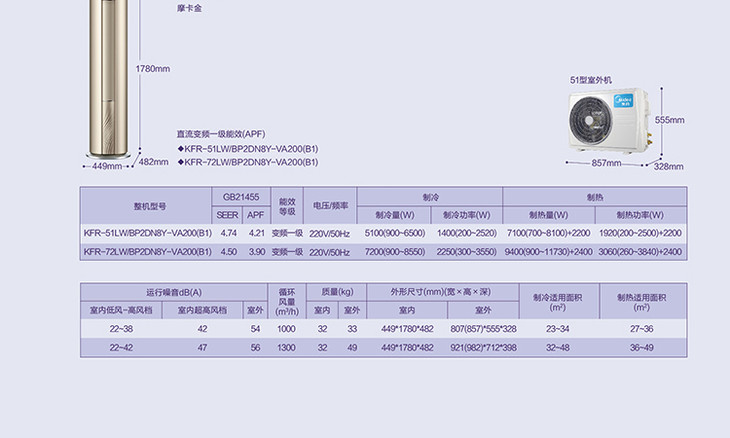Click the 制冷适用面积 column header

[x=558, y=301]
